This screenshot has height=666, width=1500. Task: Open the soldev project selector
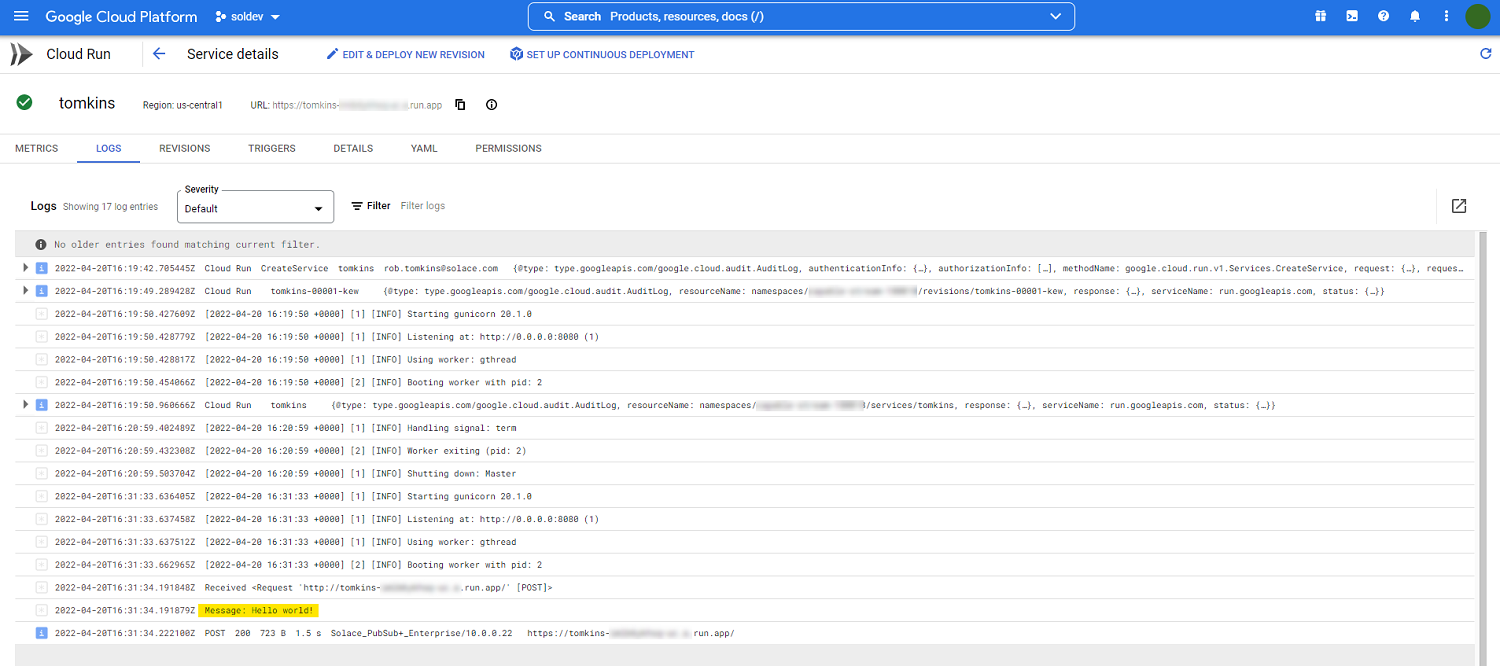click(247, 17)
